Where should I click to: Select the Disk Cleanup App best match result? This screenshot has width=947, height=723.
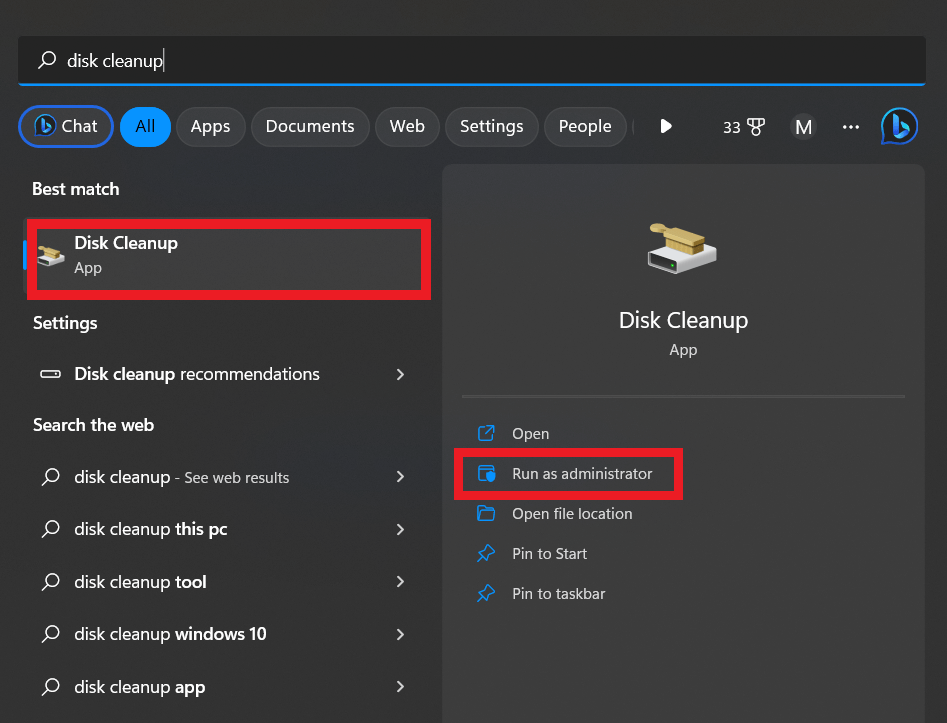[x=228, y=255]
